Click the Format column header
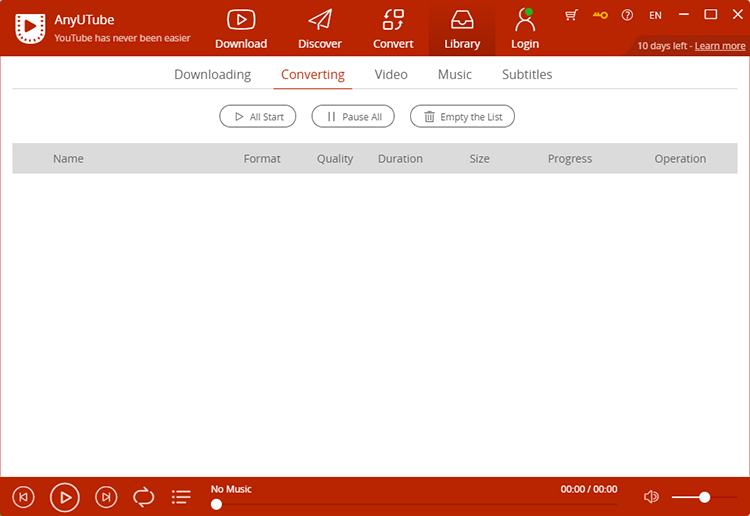 pos(262,159)
